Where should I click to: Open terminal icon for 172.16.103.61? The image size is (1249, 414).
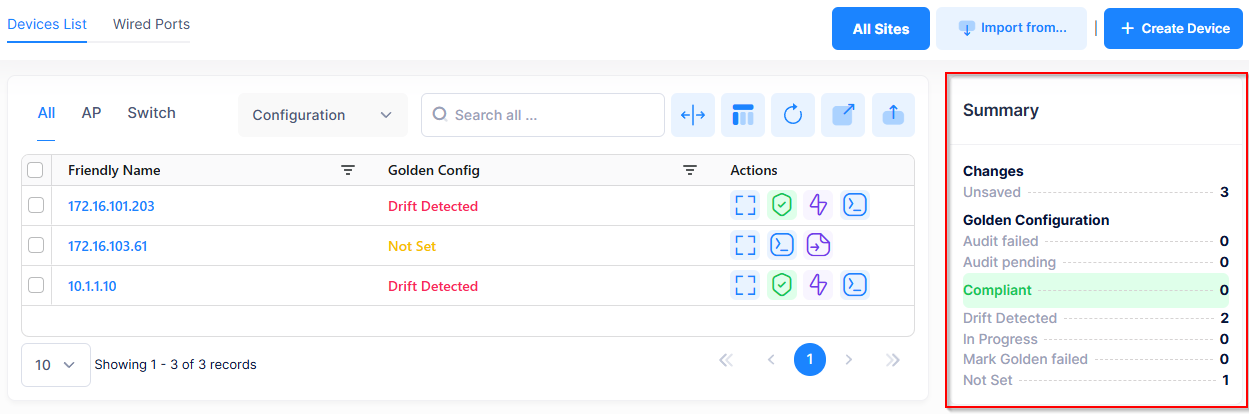coord(781,246)
